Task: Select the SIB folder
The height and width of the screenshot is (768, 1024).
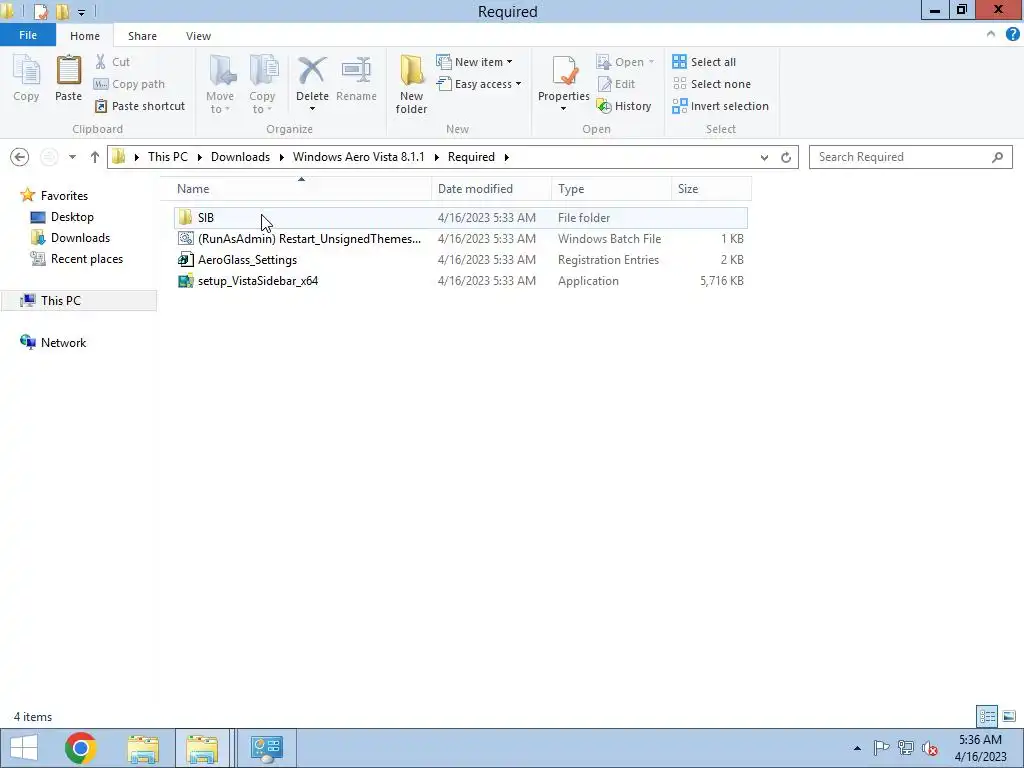Action: [460, 217]
